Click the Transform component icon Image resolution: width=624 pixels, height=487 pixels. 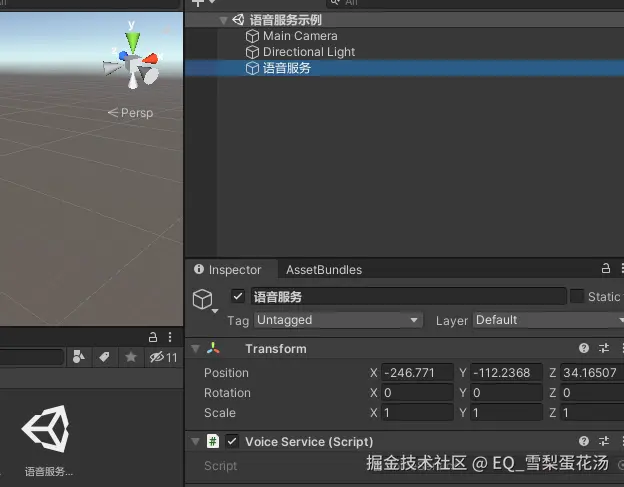(x=213, y=349)
